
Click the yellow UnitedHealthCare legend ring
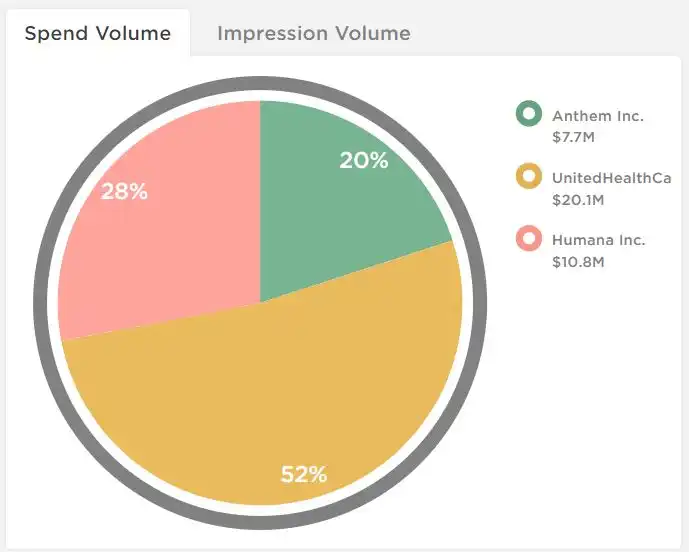(x=529, y=176)
